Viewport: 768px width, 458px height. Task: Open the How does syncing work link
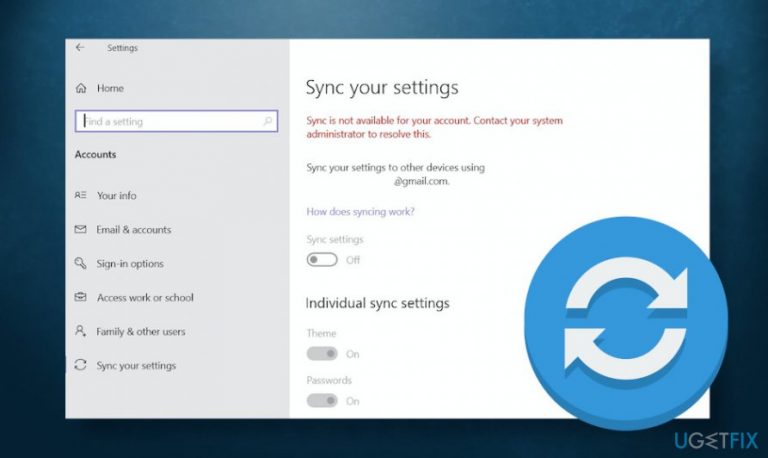pyautogui.click(x=360, y=212)
